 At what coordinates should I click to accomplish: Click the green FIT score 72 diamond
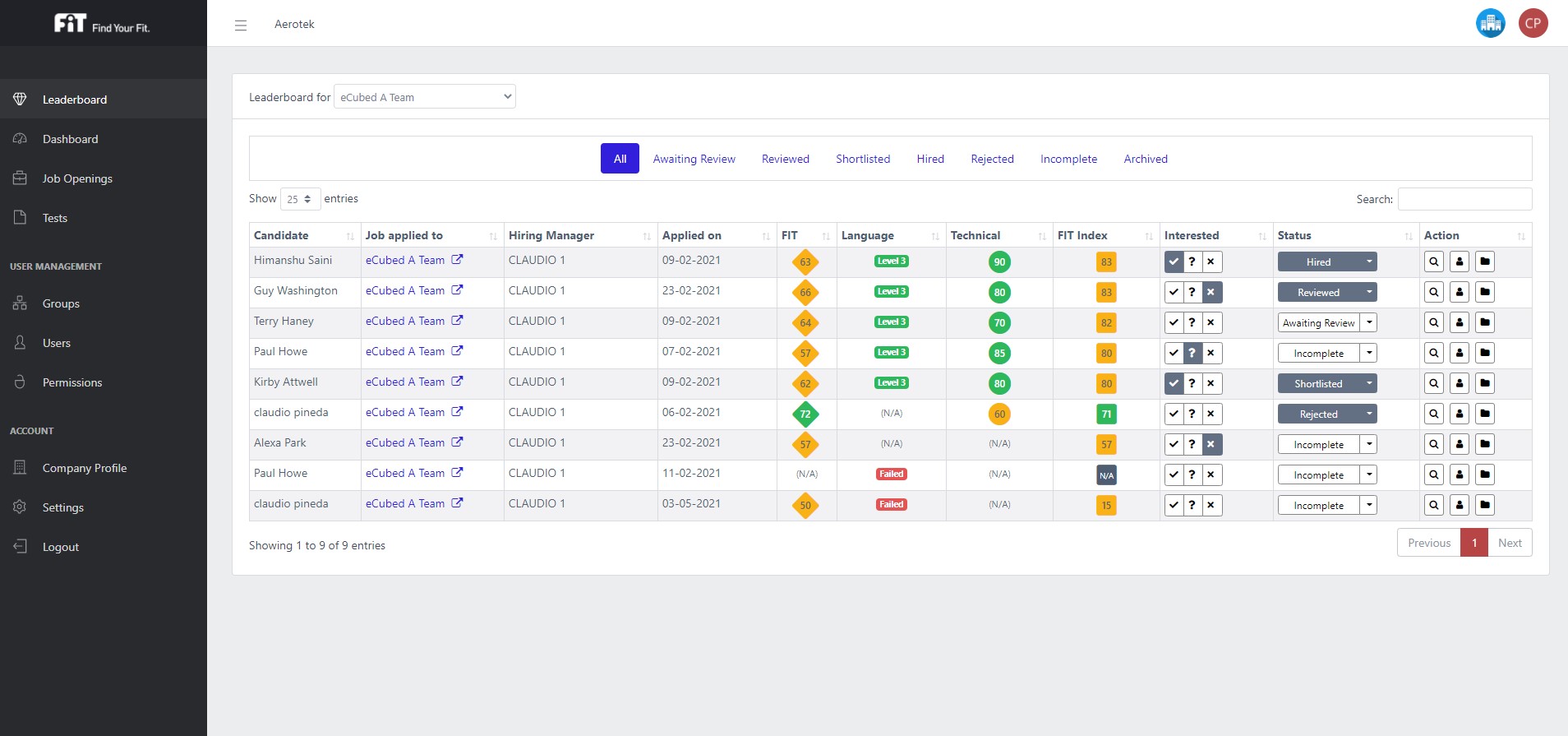tap(805, 414)
